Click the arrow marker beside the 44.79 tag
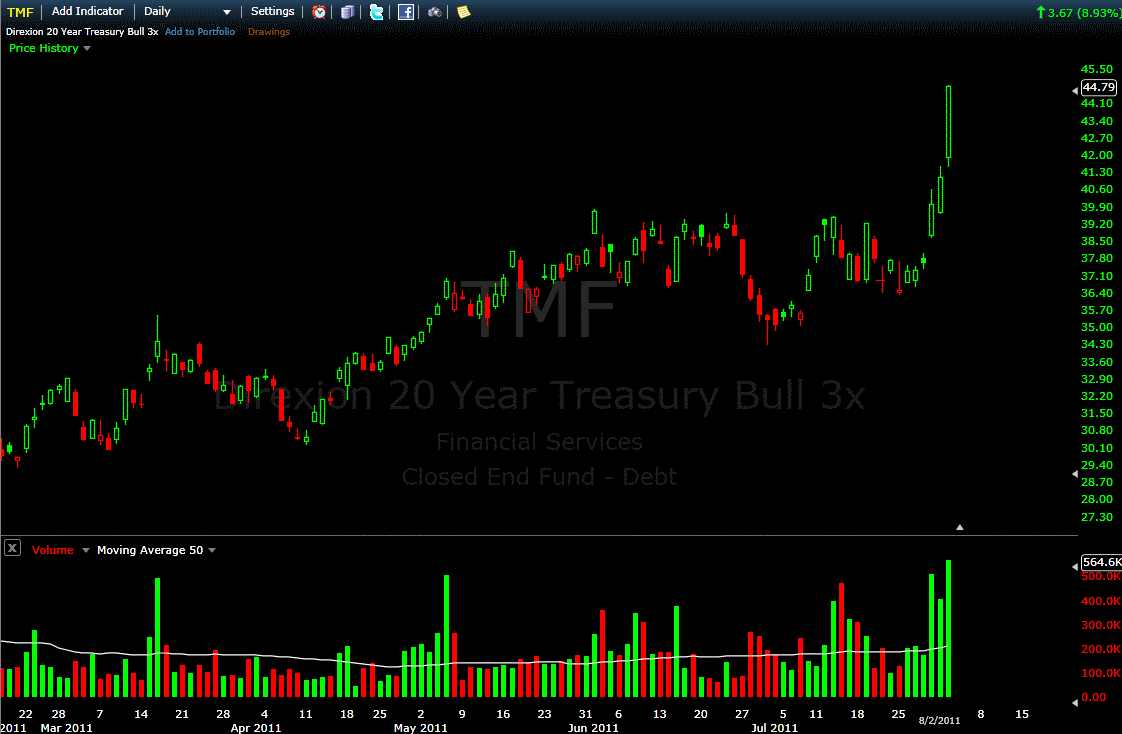 1075,91
